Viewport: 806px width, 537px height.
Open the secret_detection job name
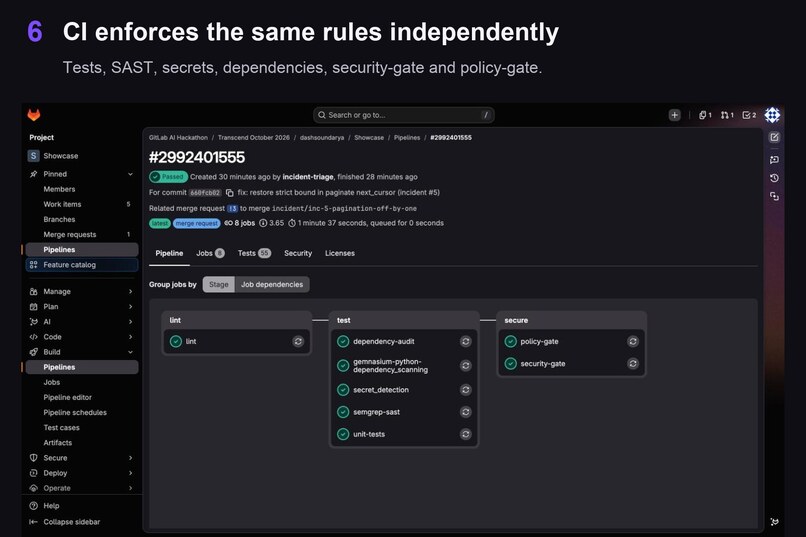pos(381,390)
